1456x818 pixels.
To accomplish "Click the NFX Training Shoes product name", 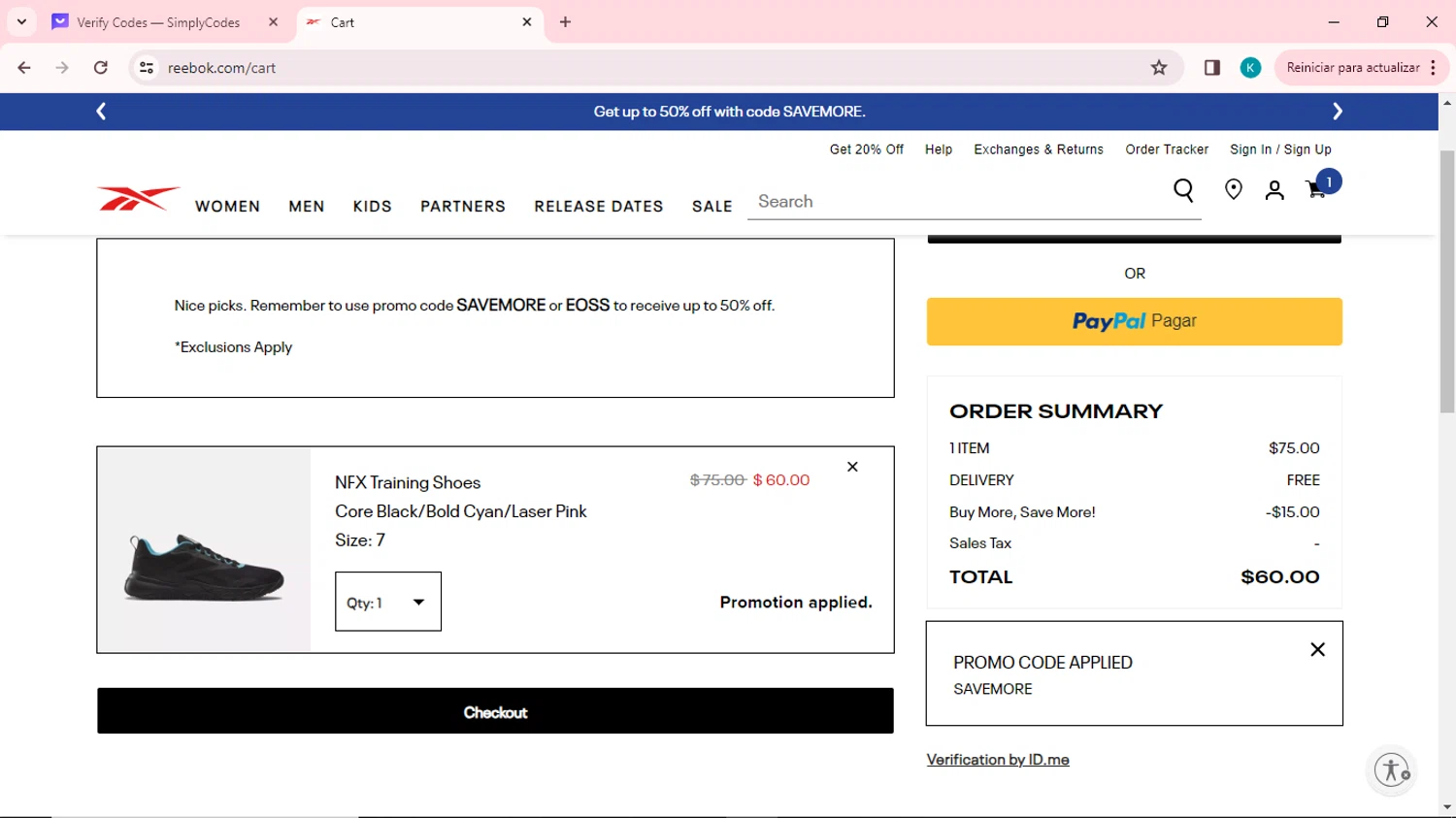I will point(408,482).
